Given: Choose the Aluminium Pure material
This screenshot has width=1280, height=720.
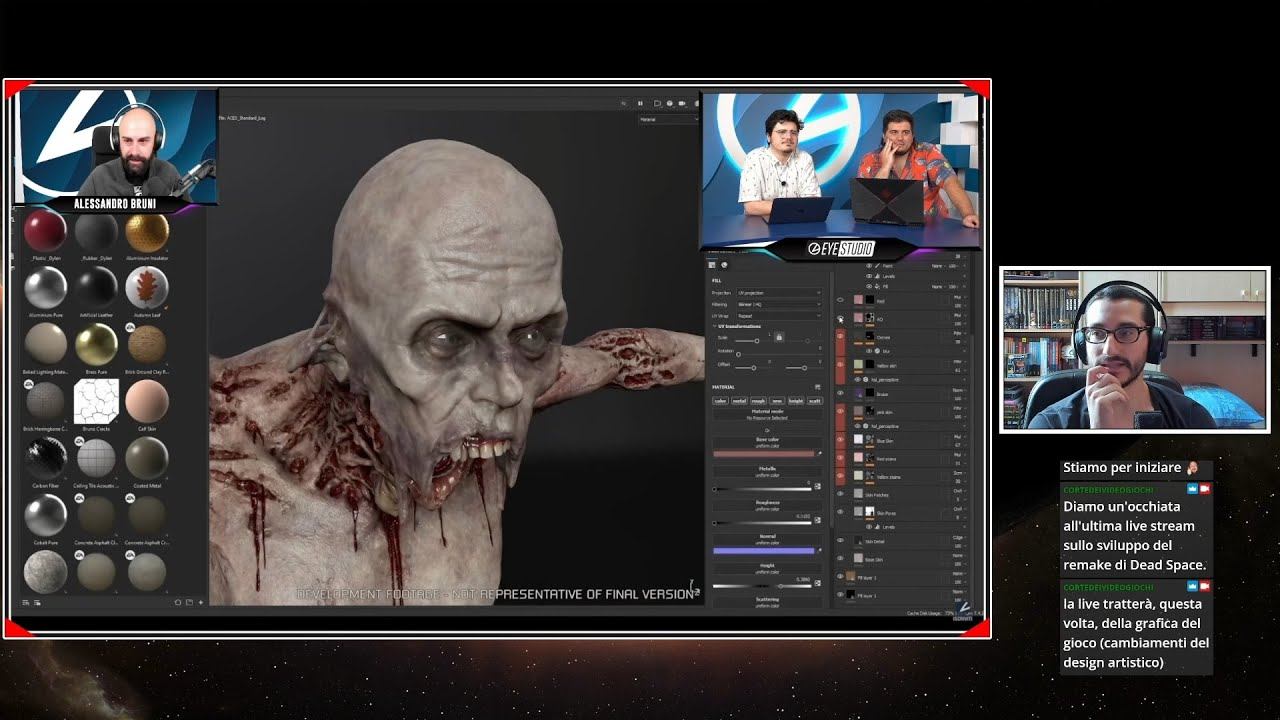Looking at the screenshot, I should [x=45, y=288].
